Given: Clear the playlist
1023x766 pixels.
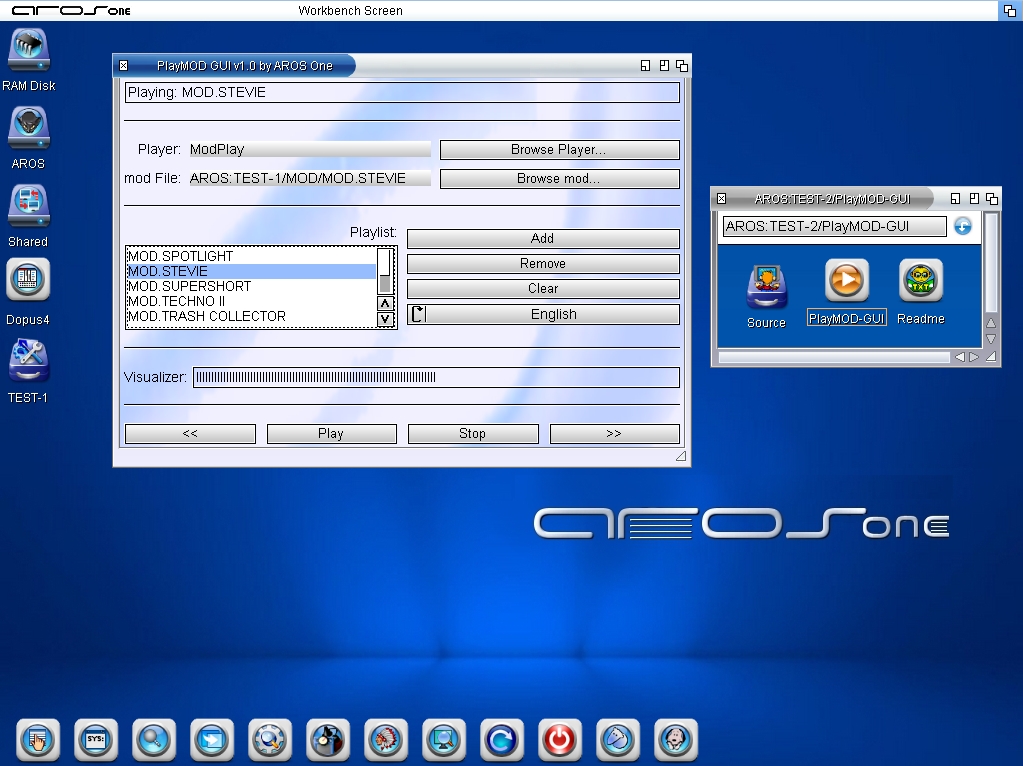Looking at the screenshot, I should [x=543, y=288].
